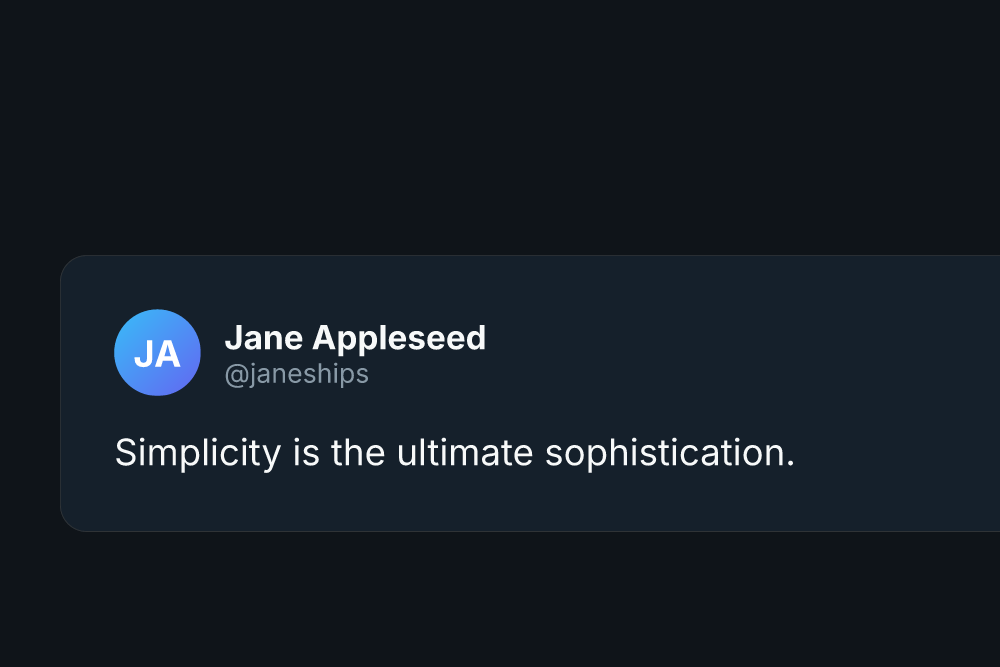Click the "@" symbol in the handle
Image resolution: width=1000 pixels, height=667 pixels.
click(x=236, y=375)
